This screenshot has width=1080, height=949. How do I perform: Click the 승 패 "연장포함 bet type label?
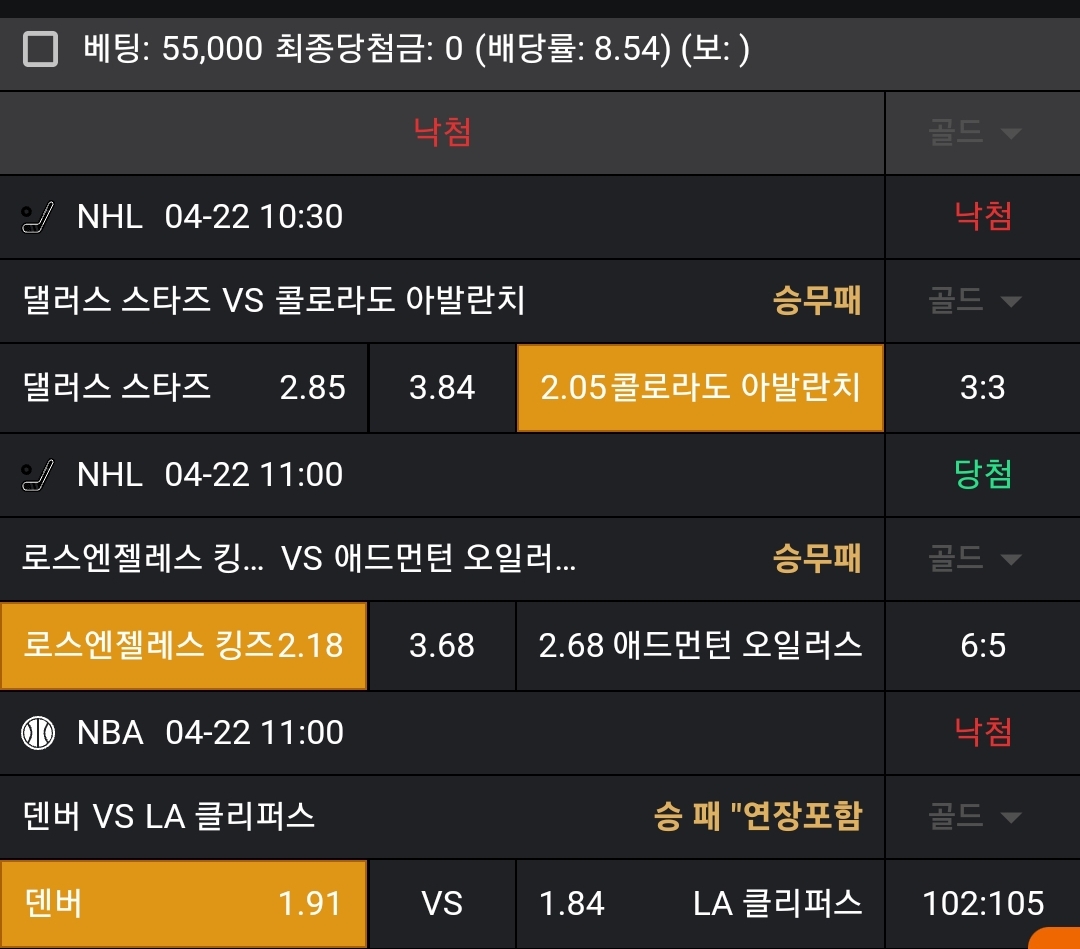tap(757, 817)
